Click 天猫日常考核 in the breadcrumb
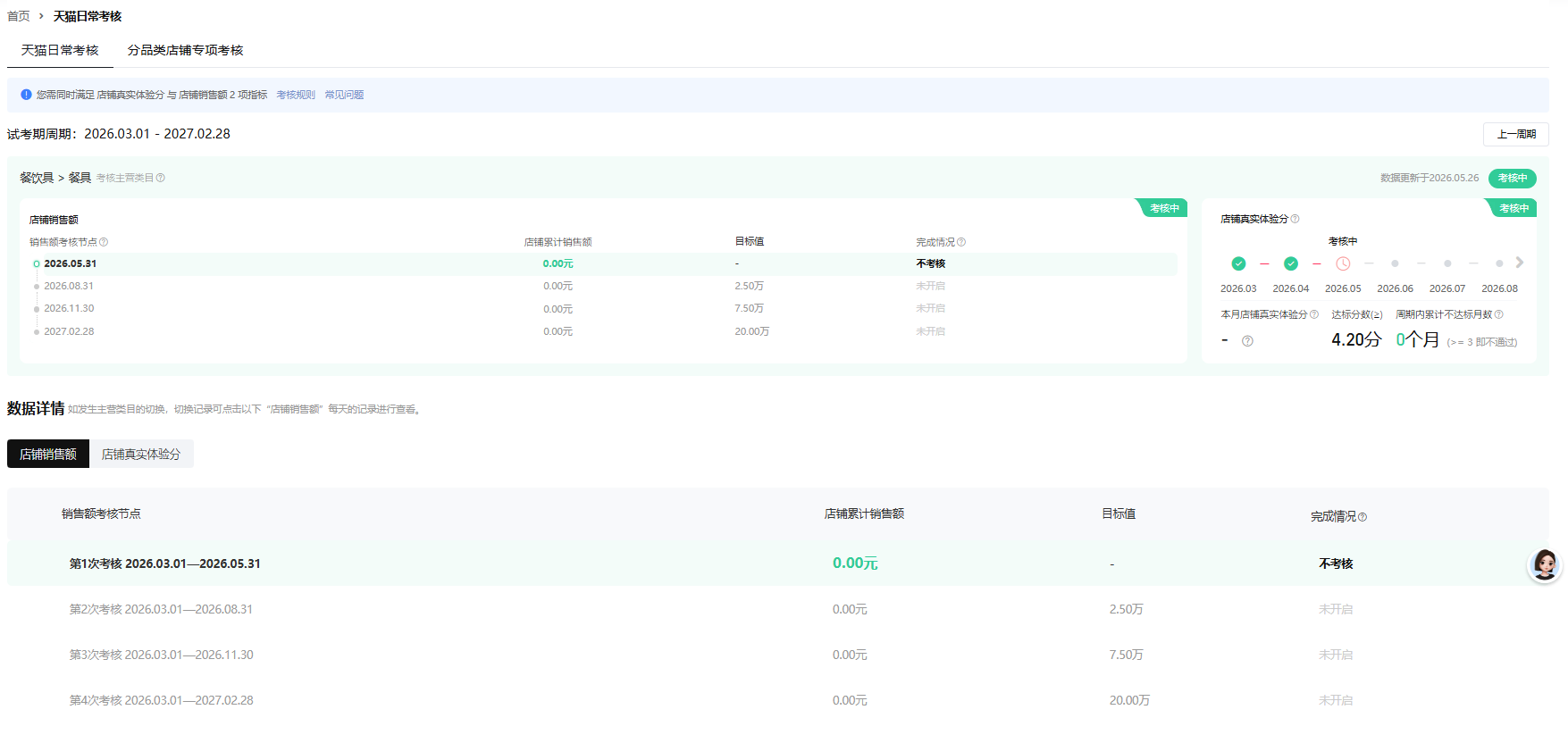Image resolution: width=1568 pixels, height=743 pixels. pos(88,16)
